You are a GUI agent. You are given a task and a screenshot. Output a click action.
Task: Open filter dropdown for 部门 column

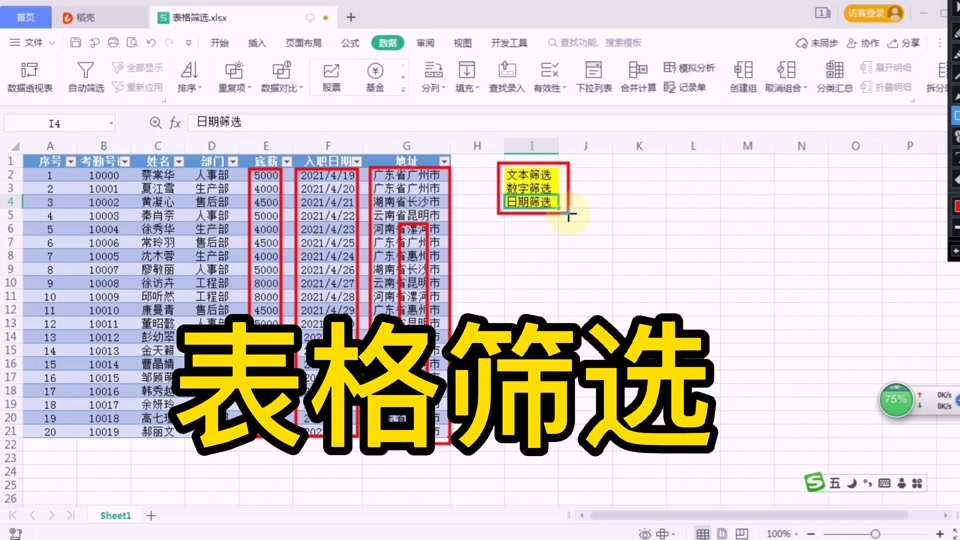233,162
